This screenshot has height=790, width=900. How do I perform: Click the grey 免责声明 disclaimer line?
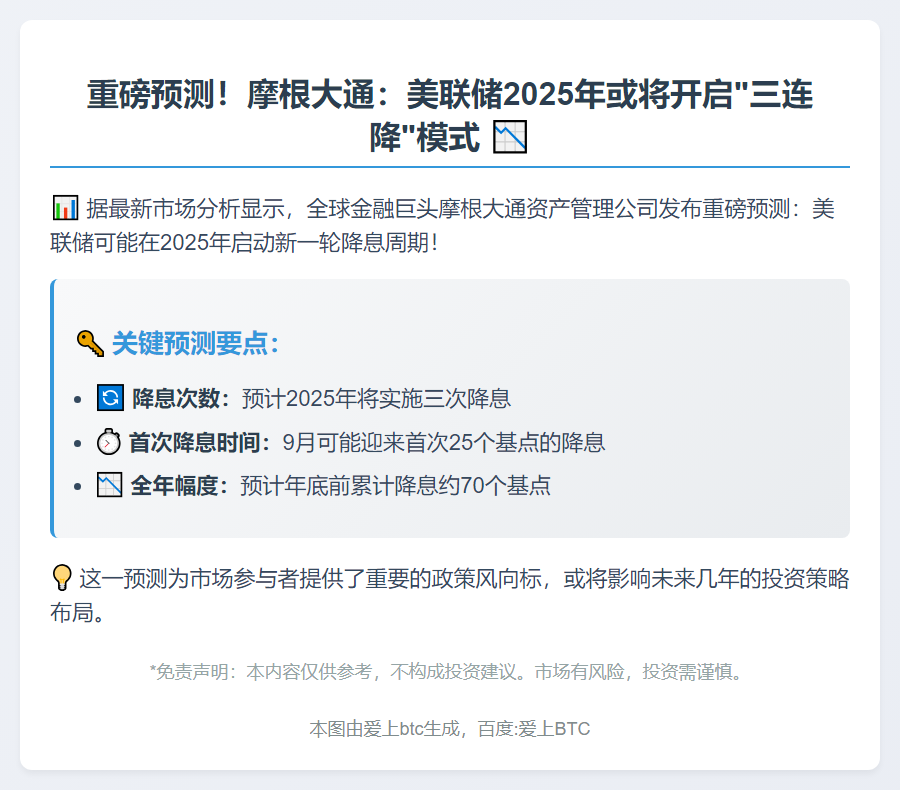pos(449,671)
